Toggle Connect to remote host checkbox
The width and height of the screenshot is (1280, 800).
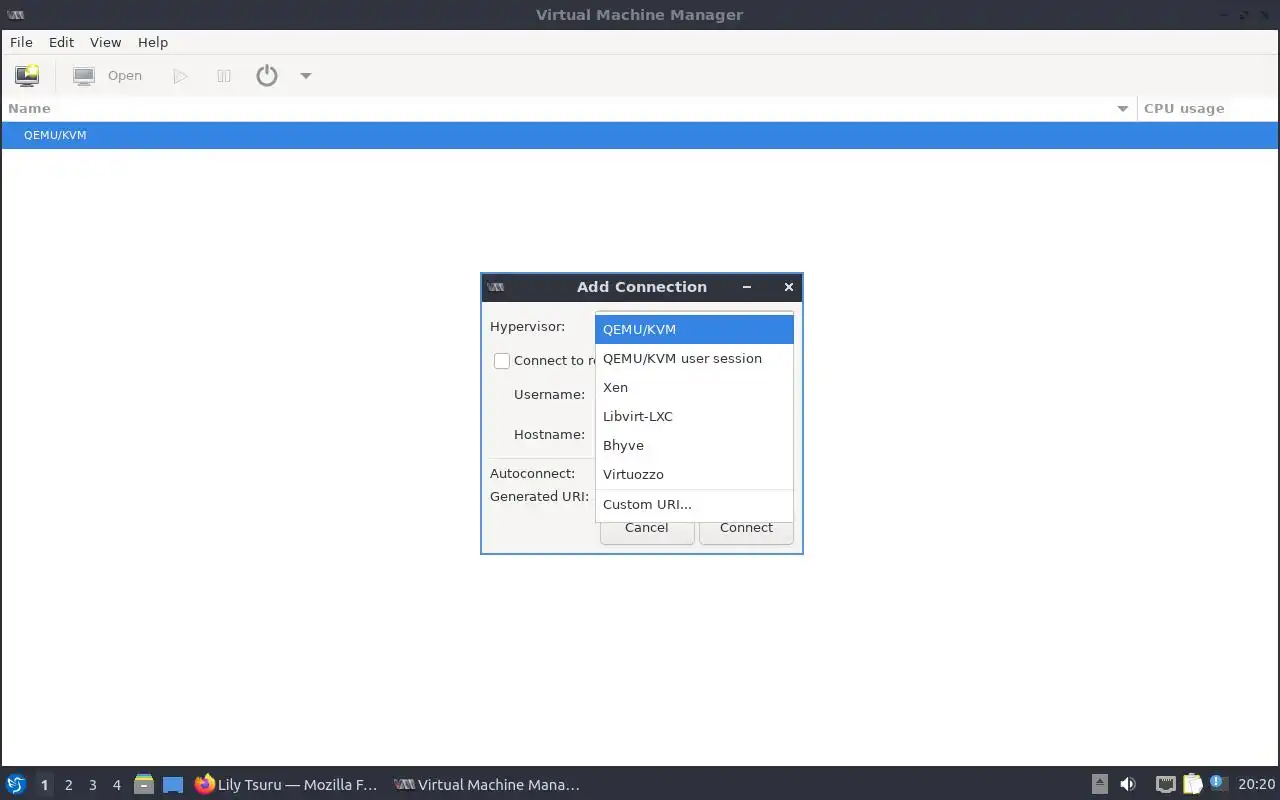[502, 361]
